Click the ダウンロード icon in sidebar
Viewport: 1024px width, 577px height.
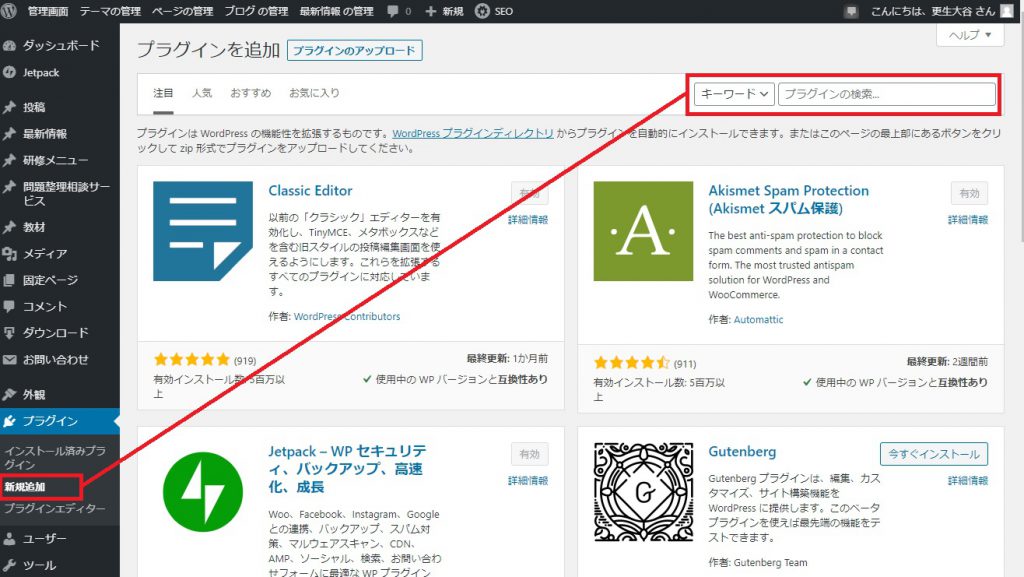pos(9,333)
